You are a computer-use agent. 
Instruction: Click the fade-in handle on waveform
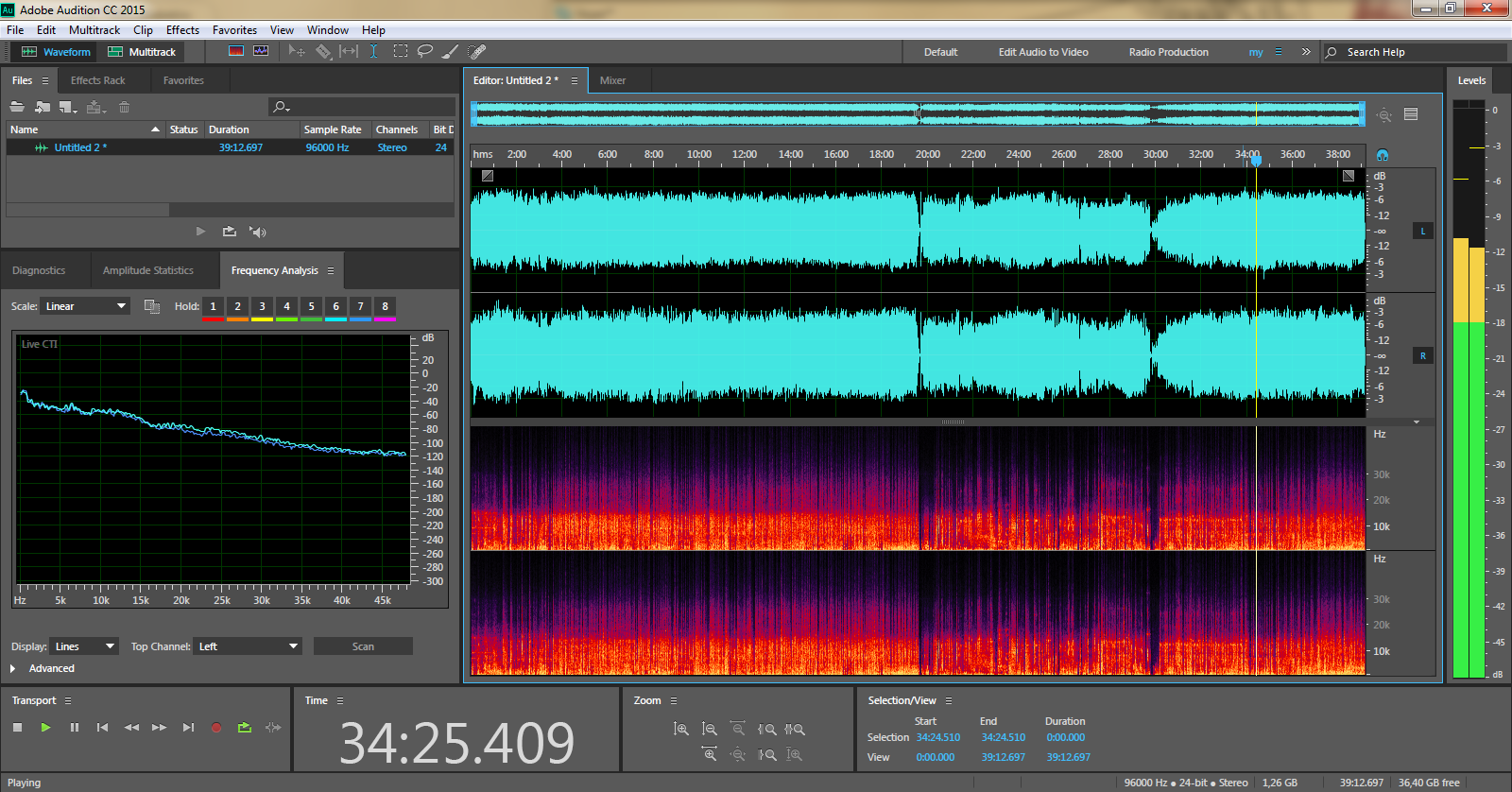(487, 176)
